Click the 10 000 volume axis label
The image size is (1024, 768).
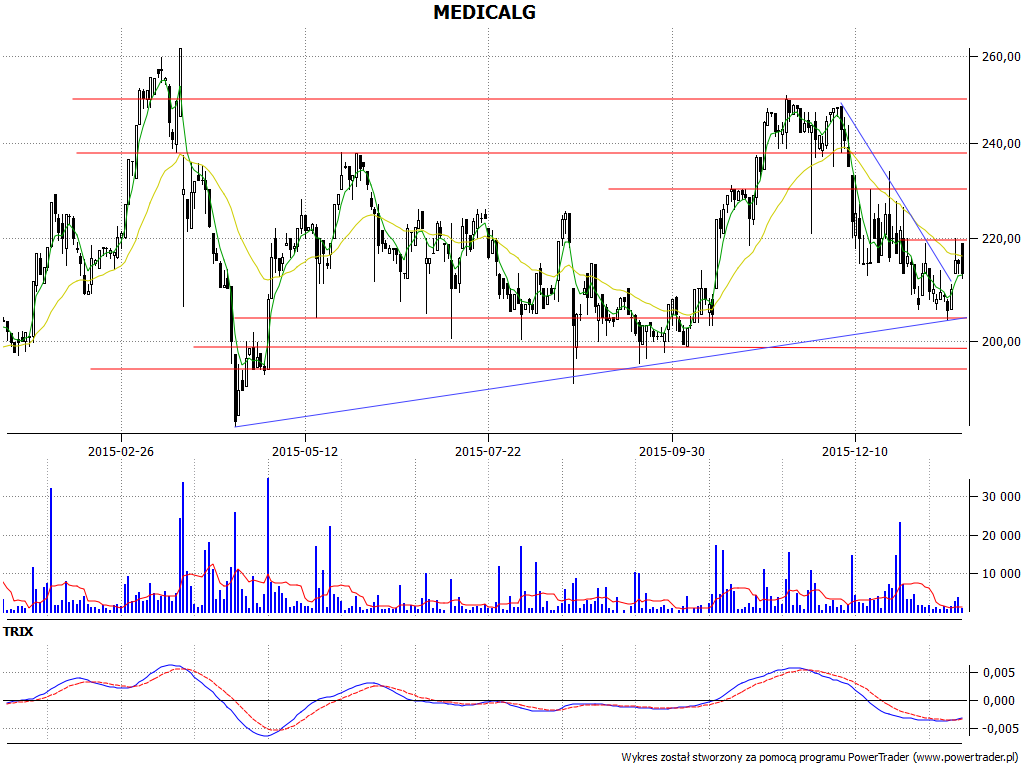[1001, 574]
